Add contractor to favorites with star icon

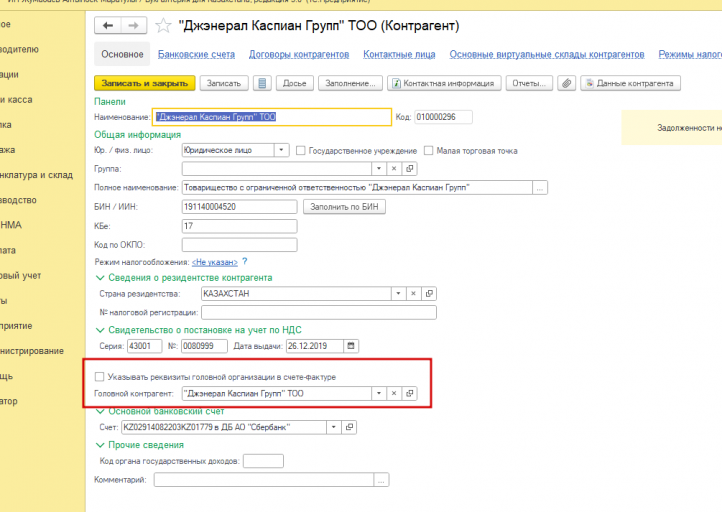(163, 25)
